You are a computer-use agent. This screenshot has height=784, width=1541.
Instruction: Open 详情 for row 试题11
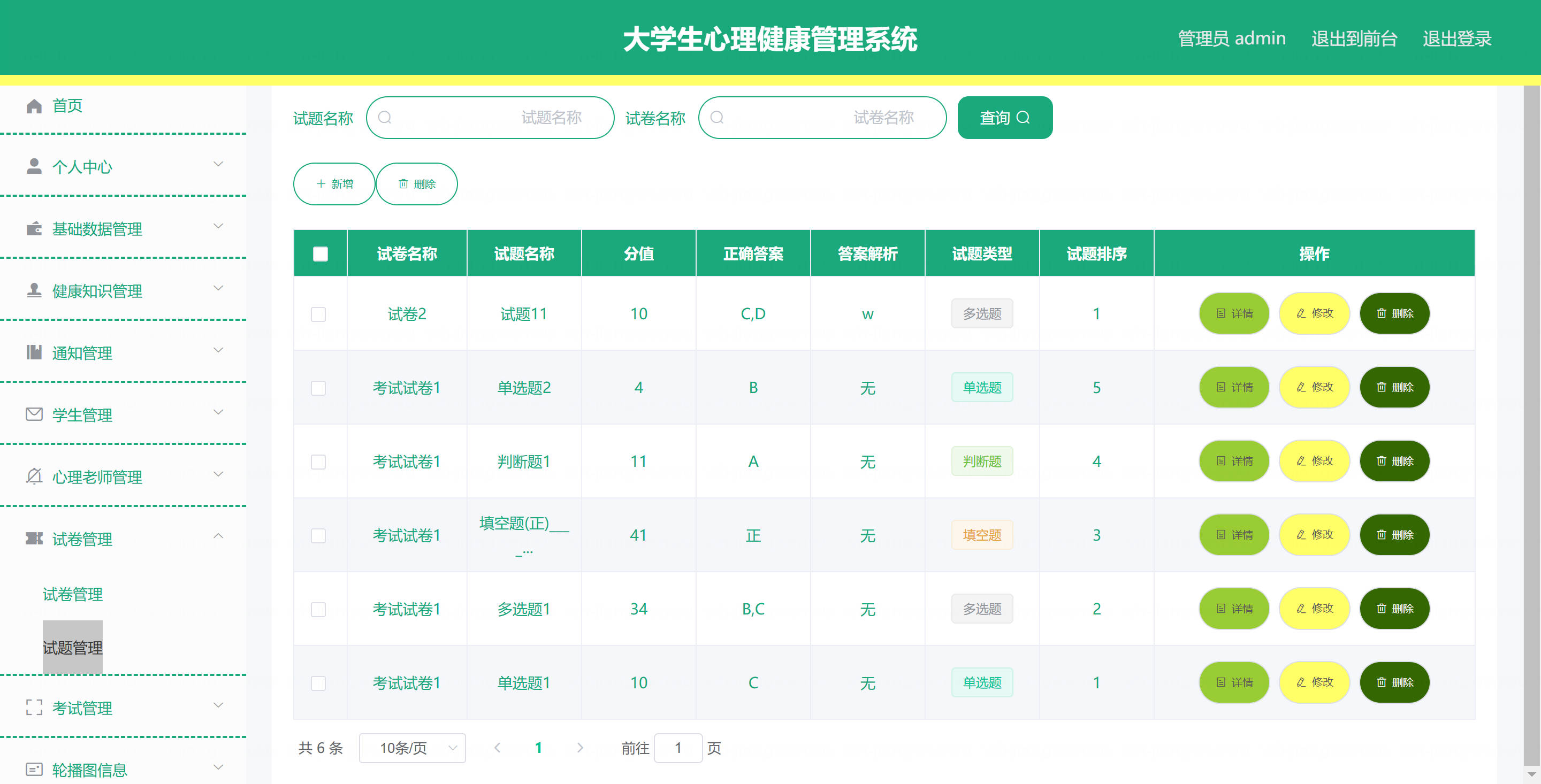pos(1234,313)
